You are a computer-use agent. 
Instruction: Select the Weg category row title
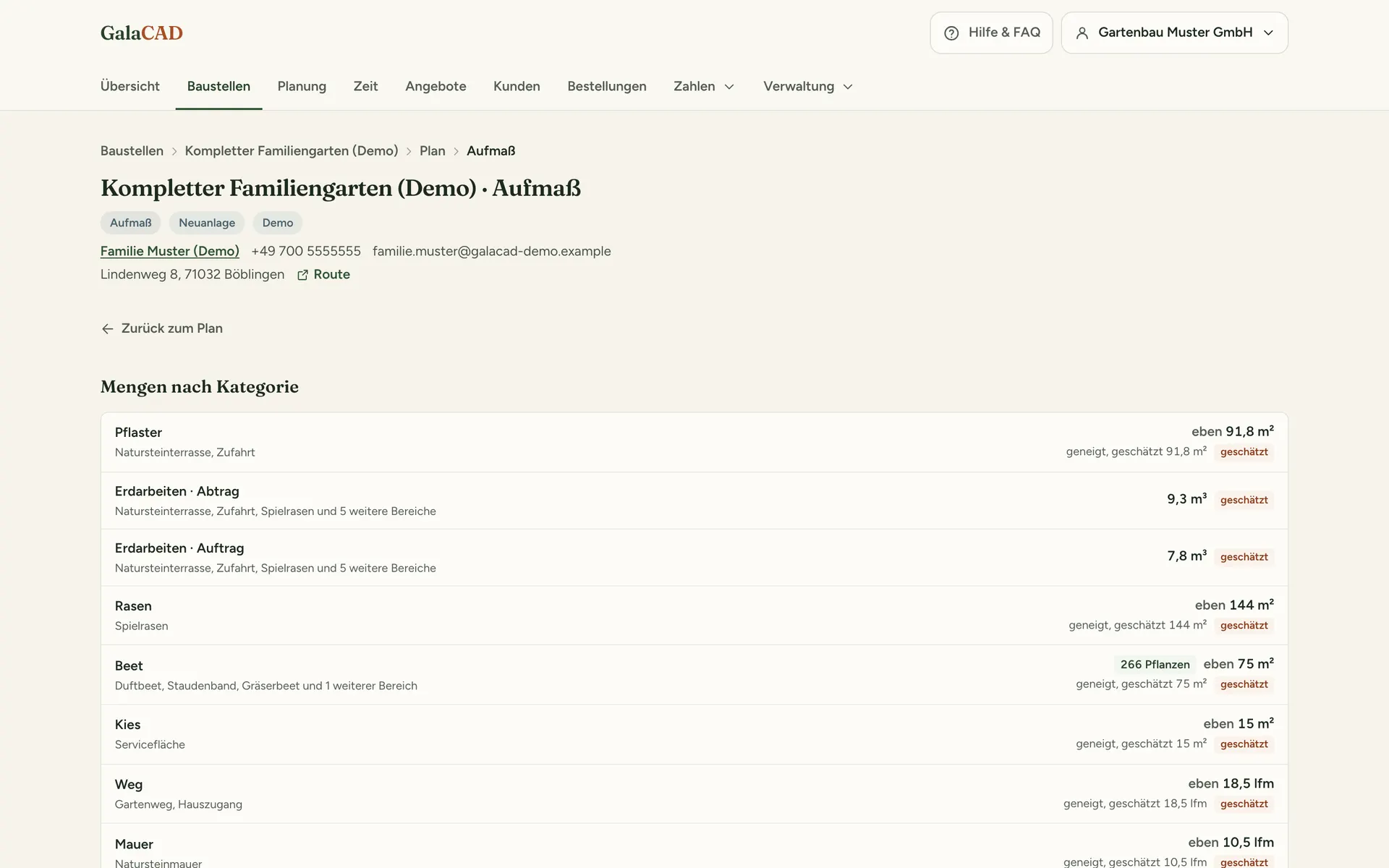(129, 784)
